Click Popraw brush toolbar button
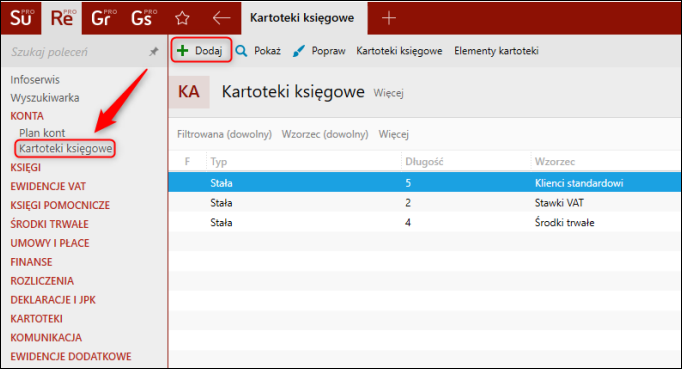Viewport: 682px width, 369px height. point(319,51)
